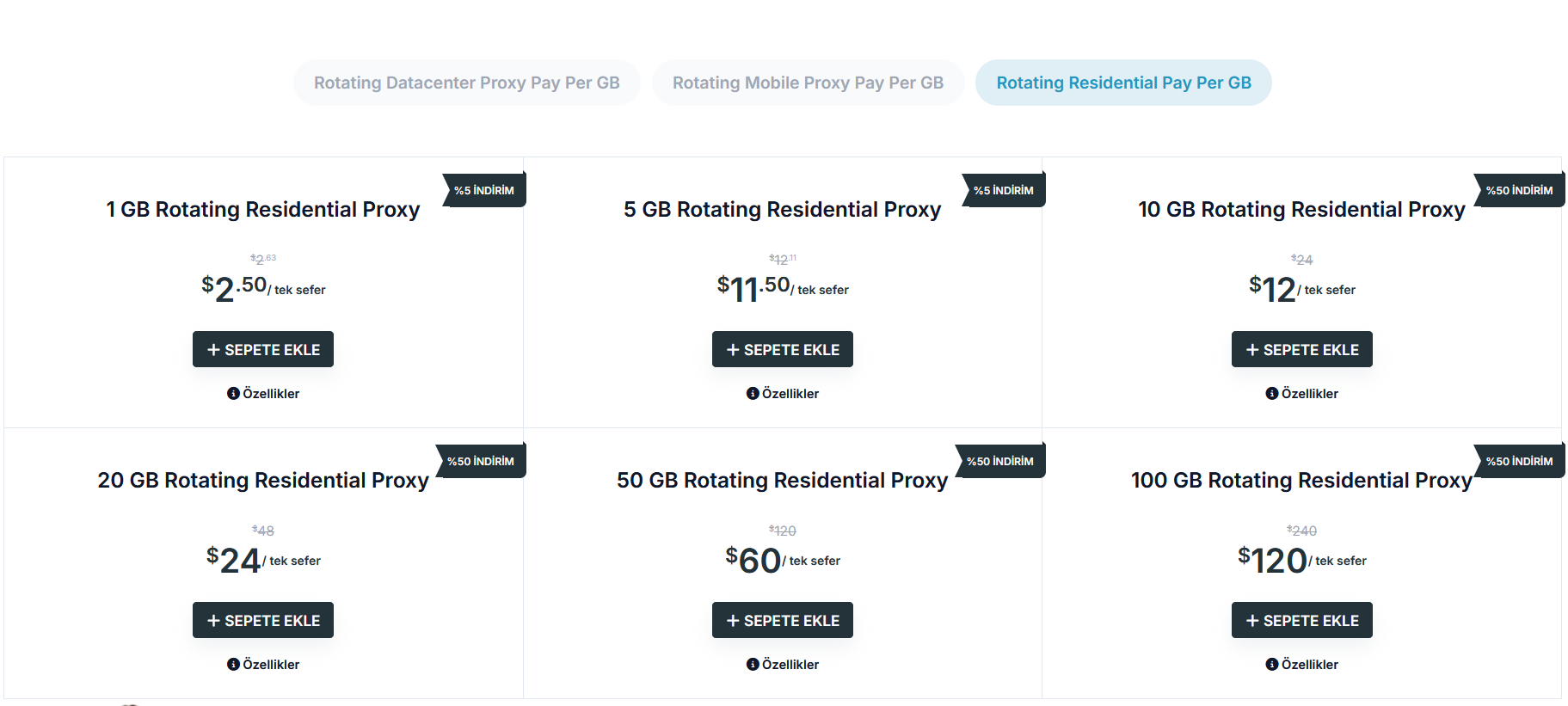Click 50 GB Rotating Residential Proxy title

click(x=783, y=480)
